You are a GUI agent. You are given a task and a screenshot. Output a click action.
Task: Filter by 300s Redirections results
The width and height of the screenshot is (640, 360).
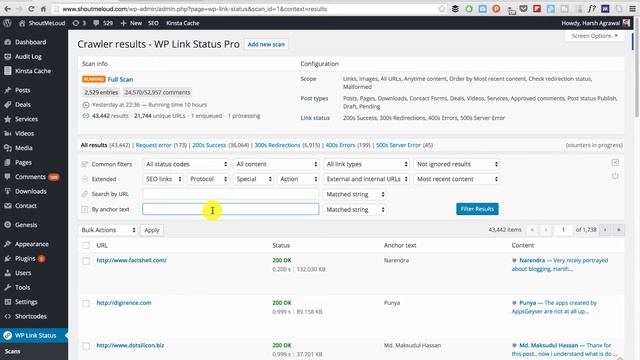(277, 145)
